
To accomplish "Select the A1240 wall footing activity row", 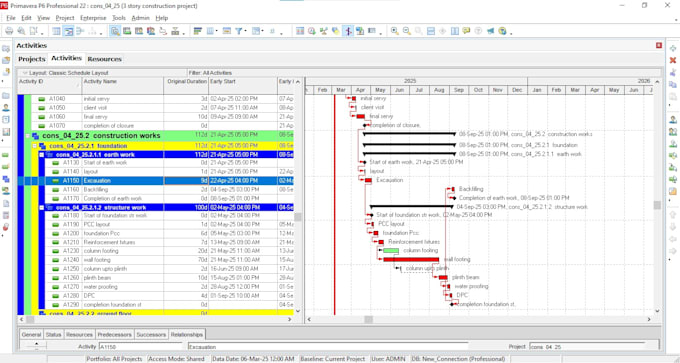I will 156,260.
